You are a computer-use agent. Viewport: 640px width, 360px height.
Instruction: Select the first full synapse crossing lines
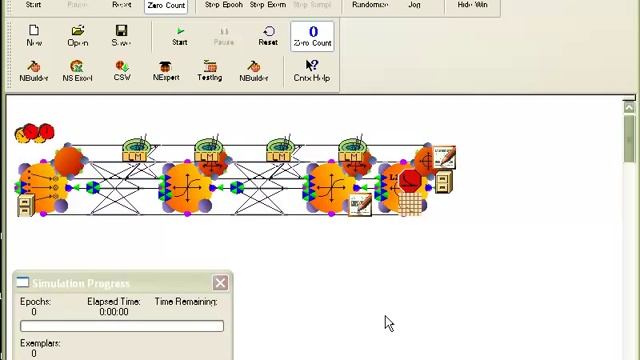coord(115,188)
